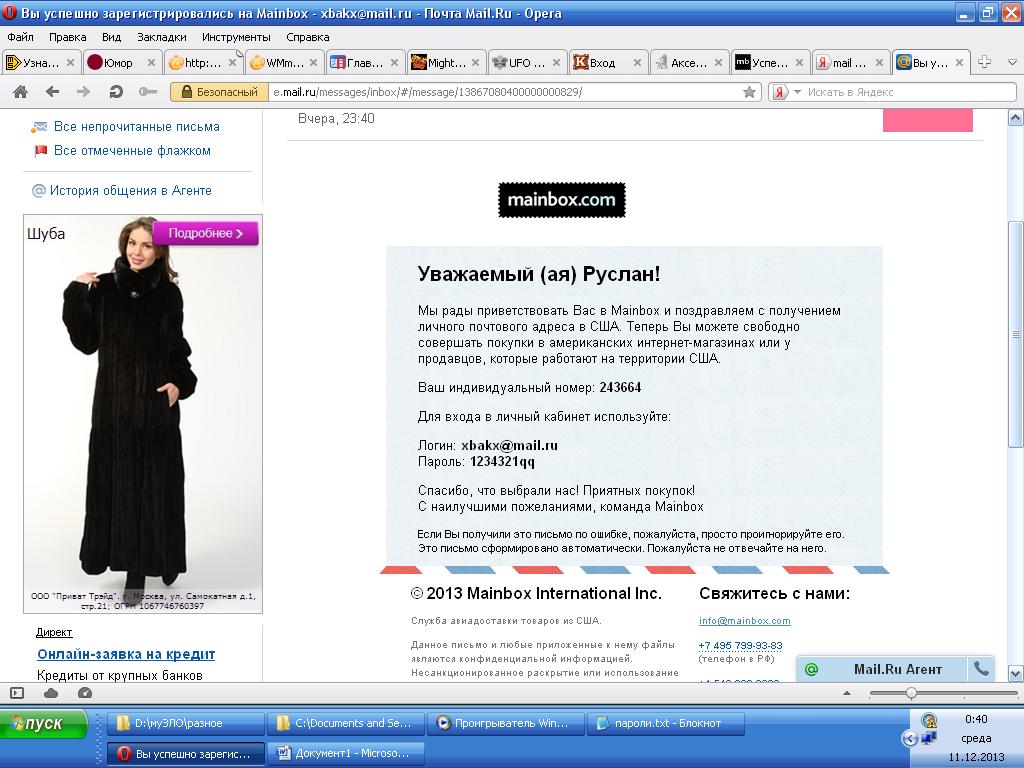Click the Home button in toolbar
This screenshot has width=1024, height=768.
pyautogui.click(x=20, y=92)
